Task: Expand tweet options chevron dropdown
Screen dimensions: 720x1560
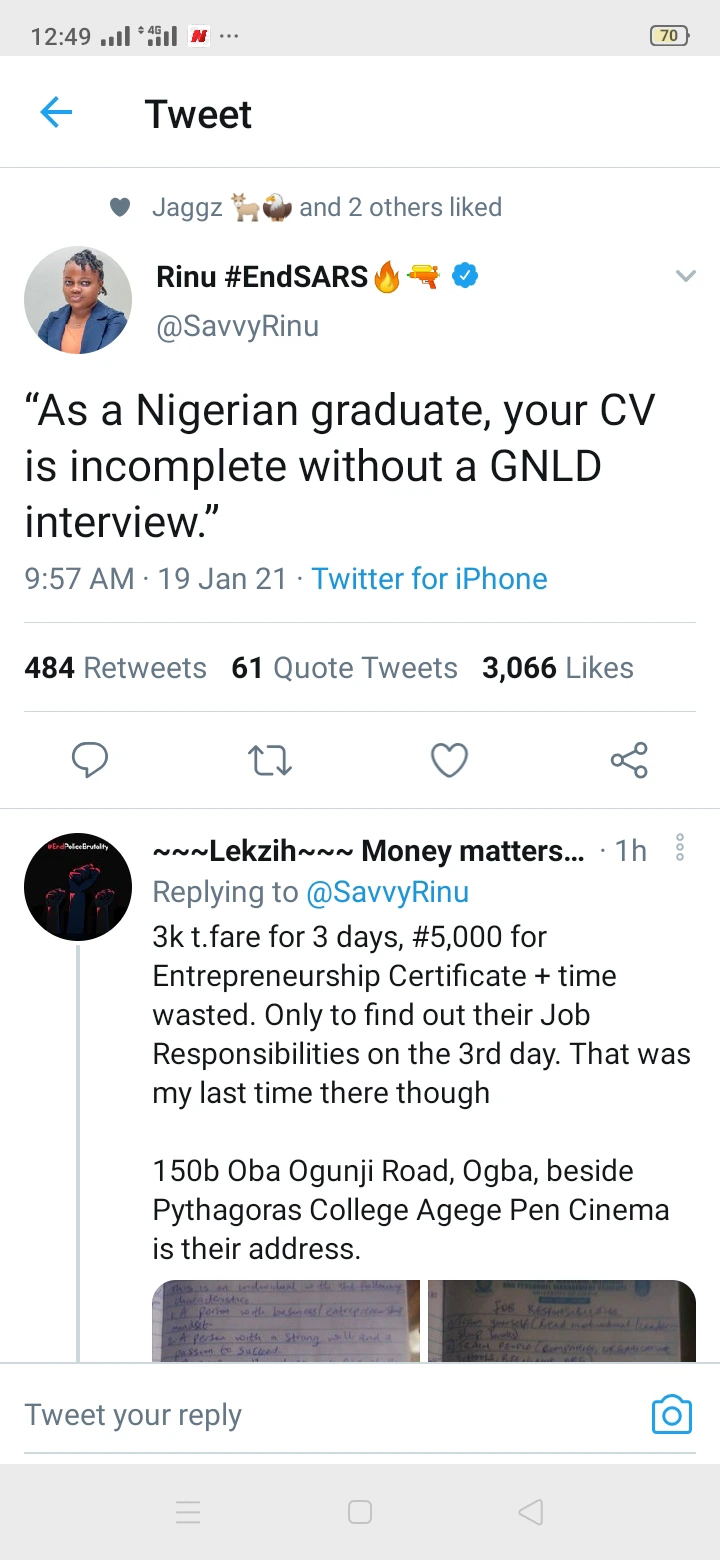Action: pyautogui.click(x=686, y=277)
